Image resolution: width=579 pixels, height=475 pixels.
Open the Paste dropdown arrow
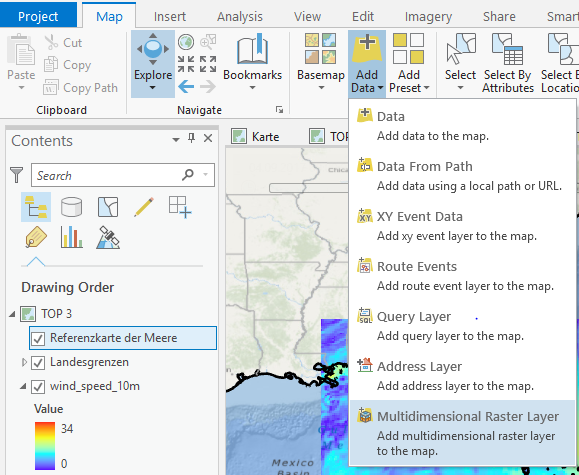[21, 88]
